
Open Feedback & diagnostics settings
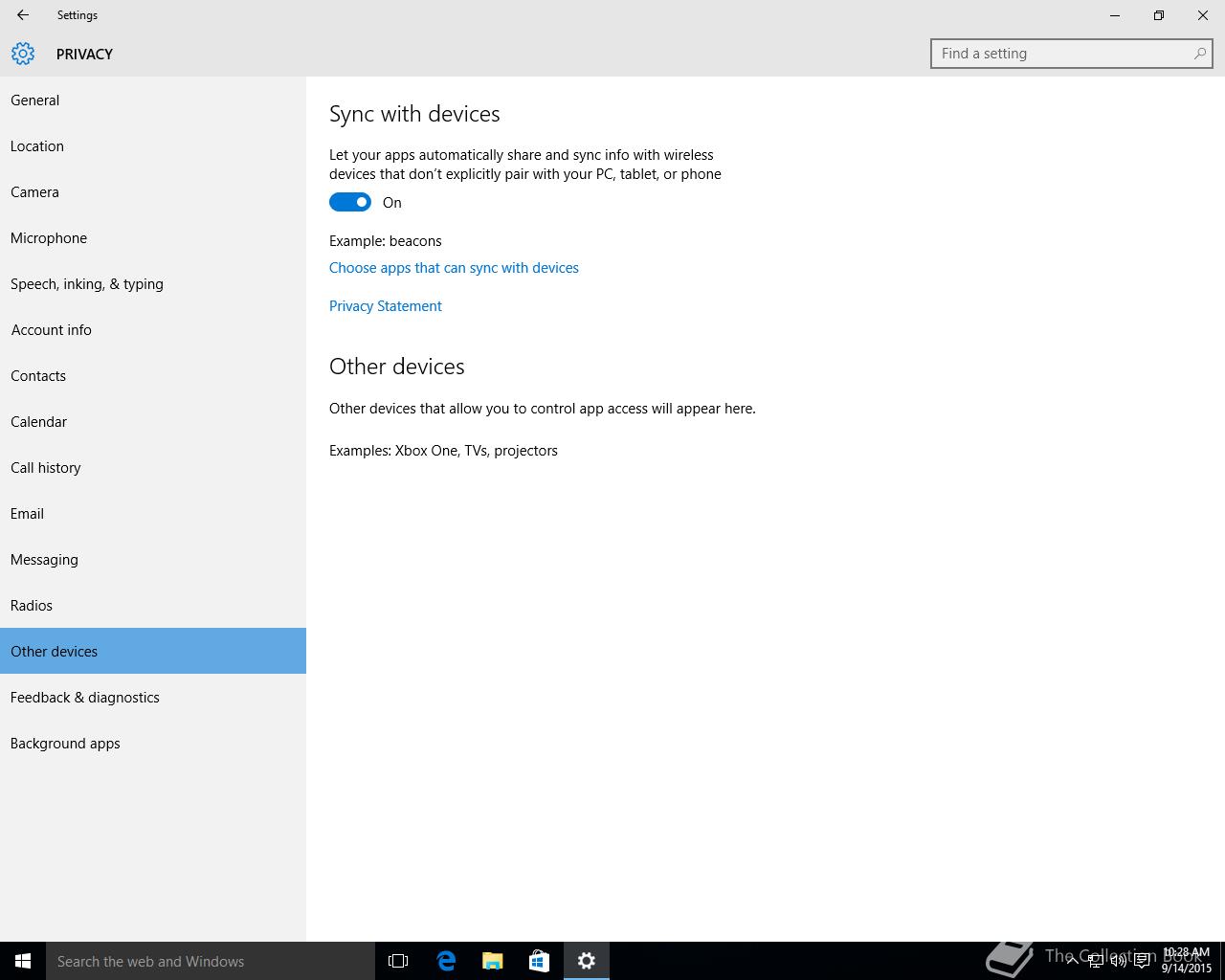coord(85,698)
